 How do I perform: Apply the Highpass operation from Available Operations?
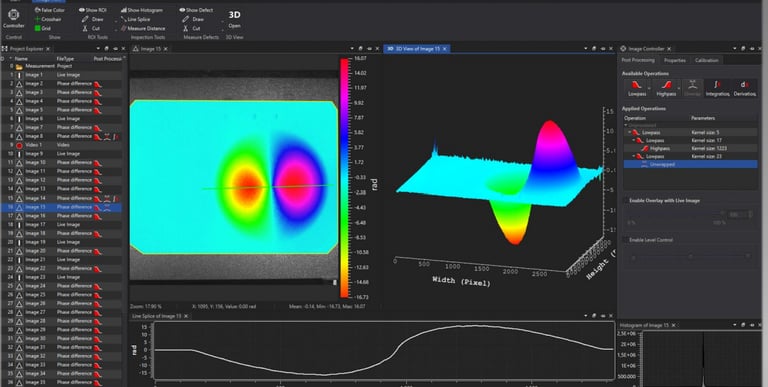point(666,88)
